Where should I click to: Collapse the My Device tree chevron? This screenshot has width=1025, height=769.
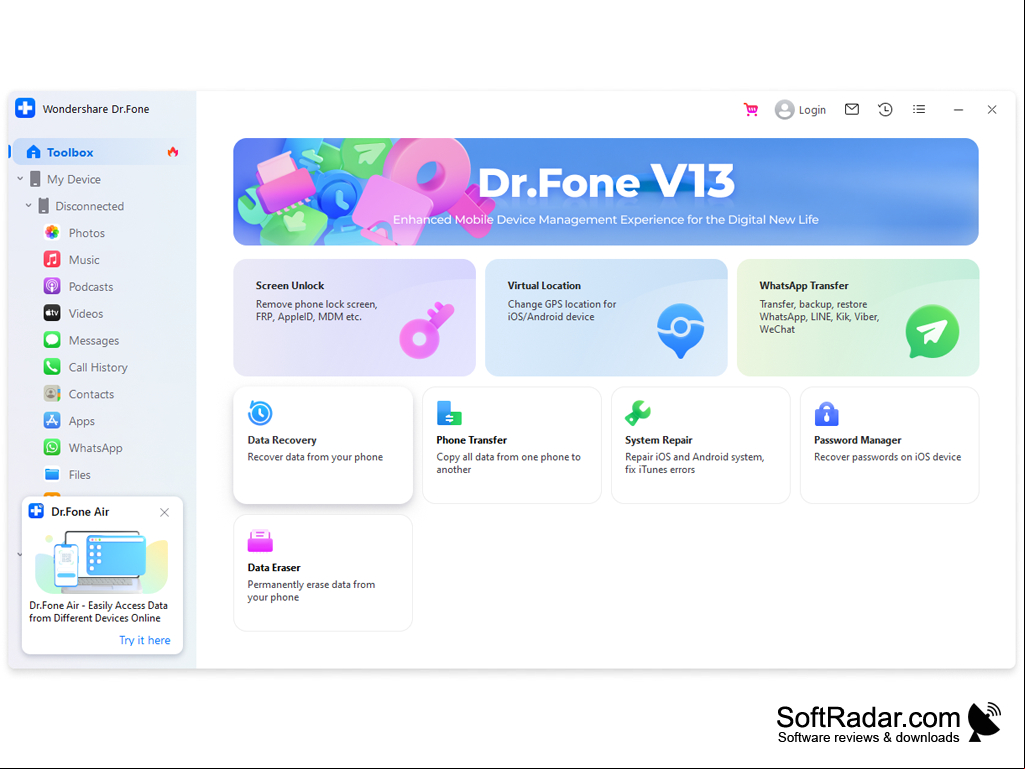20,179
